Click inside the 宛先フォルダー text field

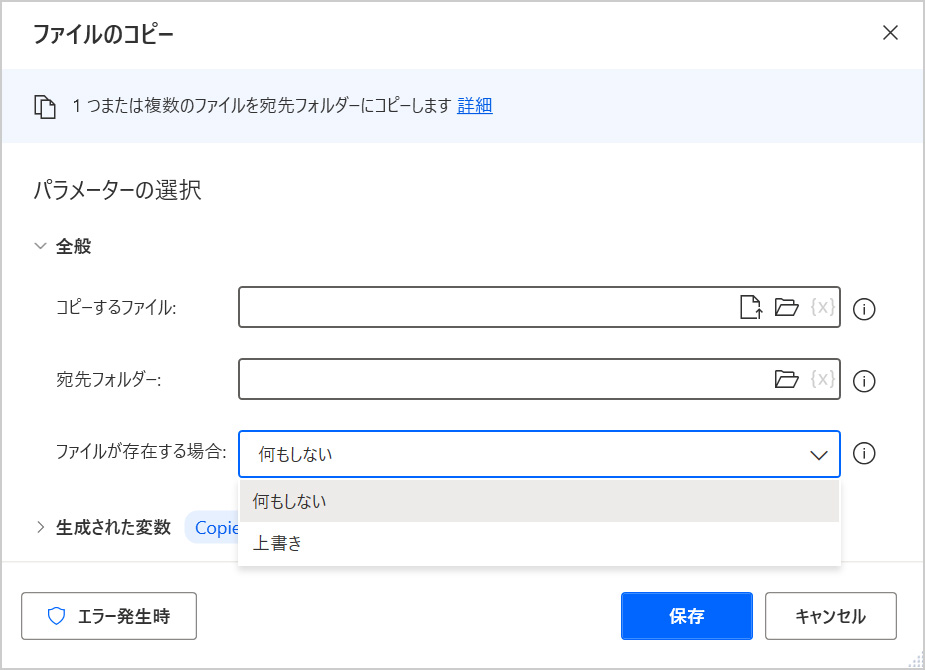point(500,380)
